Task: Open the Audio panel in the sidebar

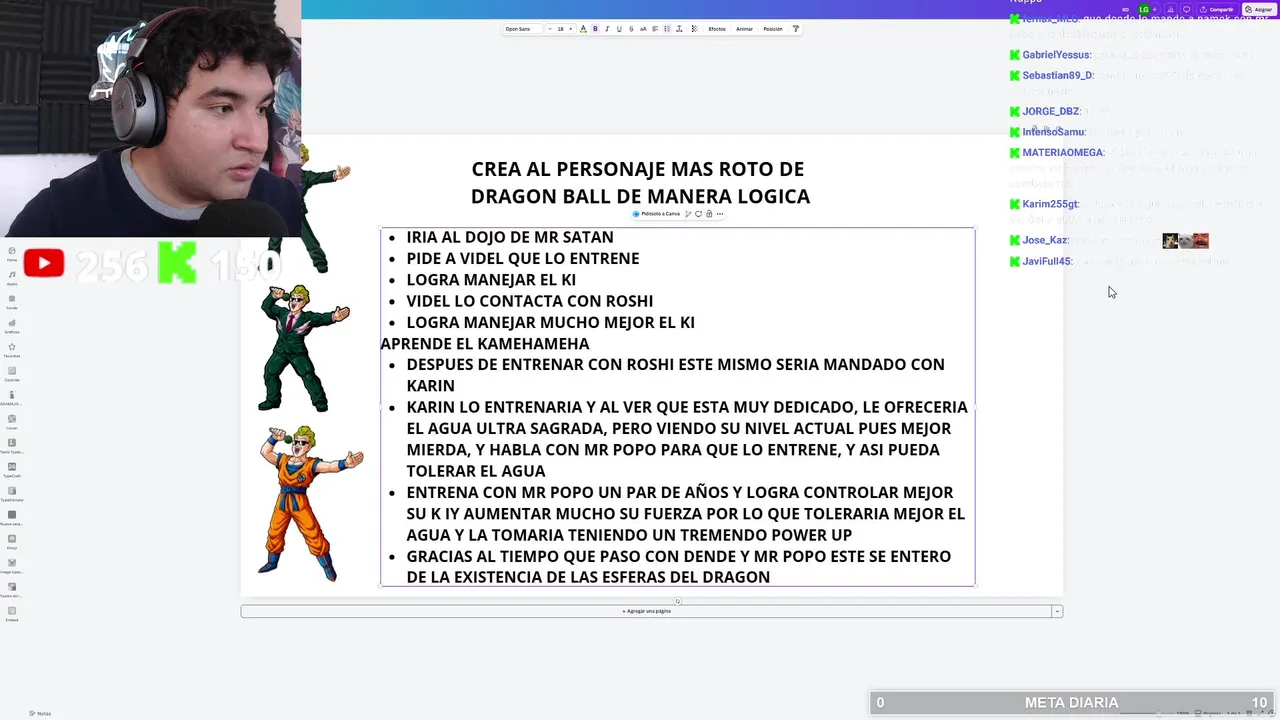Action: tap(12, 278)
